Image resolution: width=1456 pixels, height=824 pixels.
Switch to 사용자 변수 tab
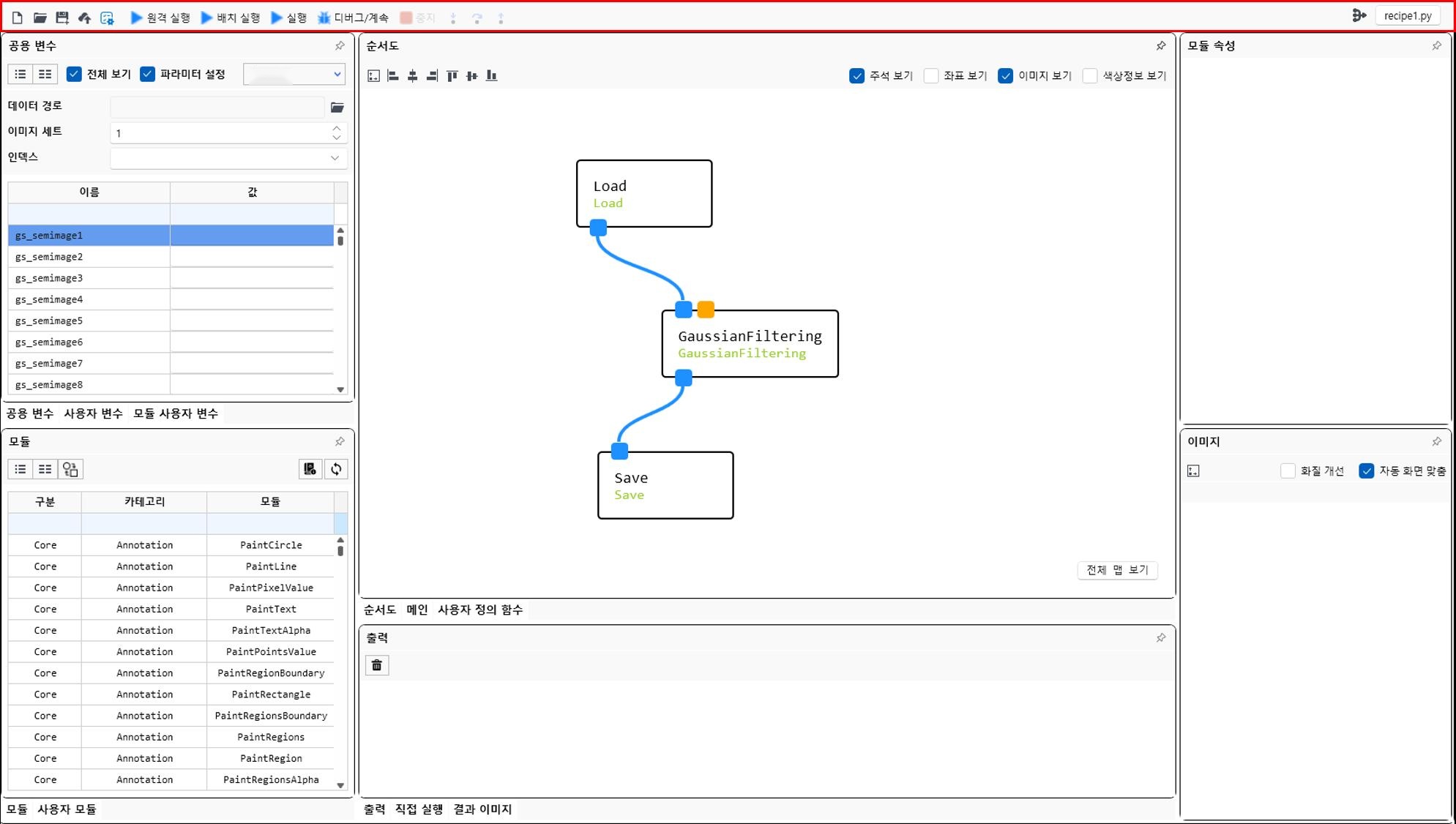tap(93, 413)
